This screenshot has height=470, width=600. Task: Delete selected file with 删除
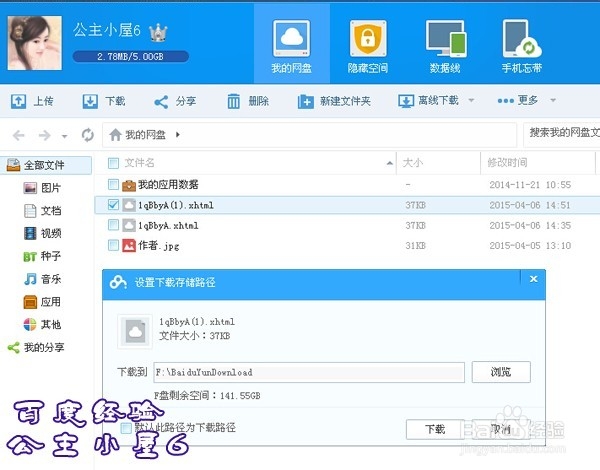[248, 101]
